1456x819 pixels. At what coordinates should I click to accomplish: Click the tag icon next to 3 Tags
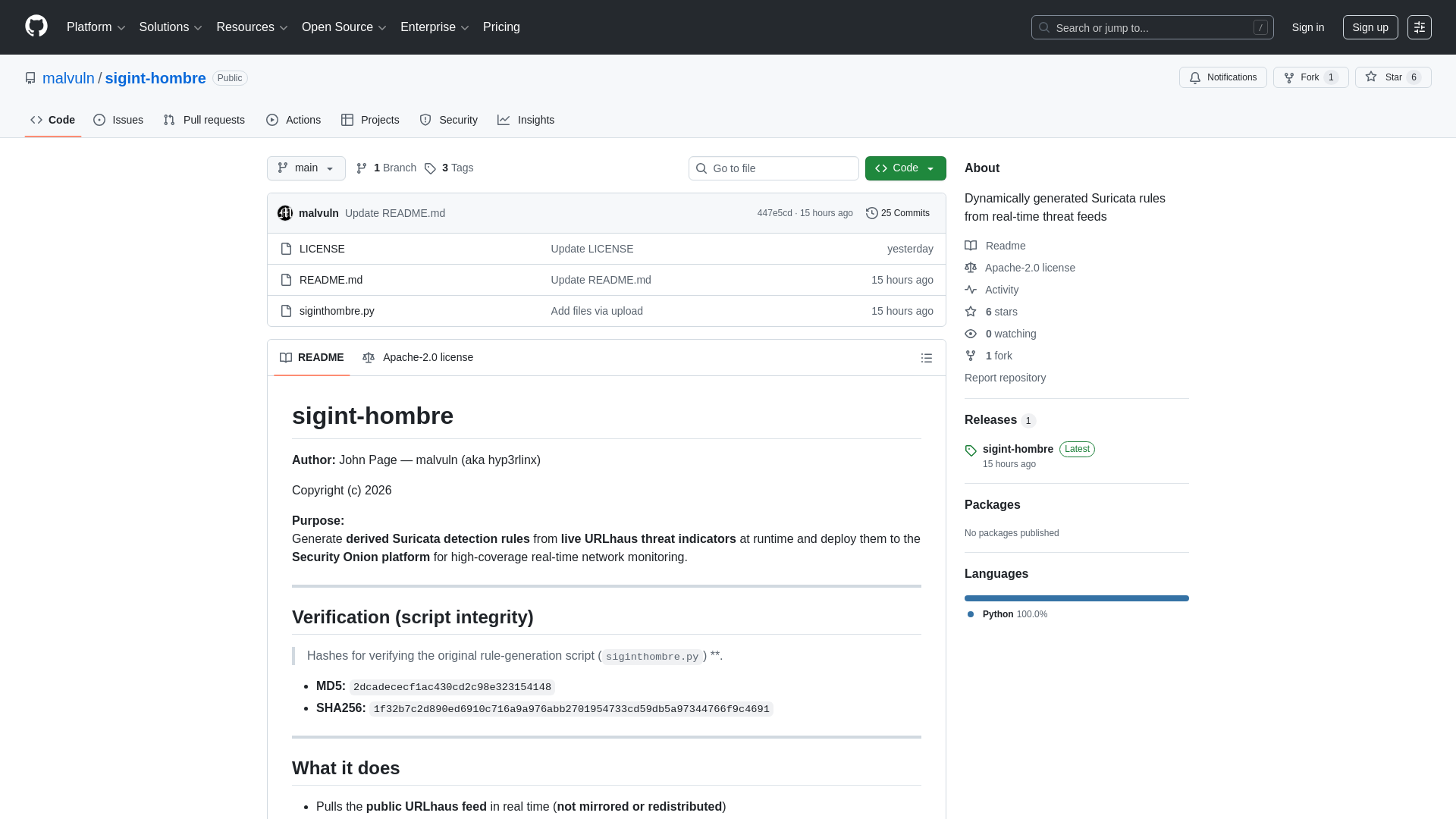point(430,168)
